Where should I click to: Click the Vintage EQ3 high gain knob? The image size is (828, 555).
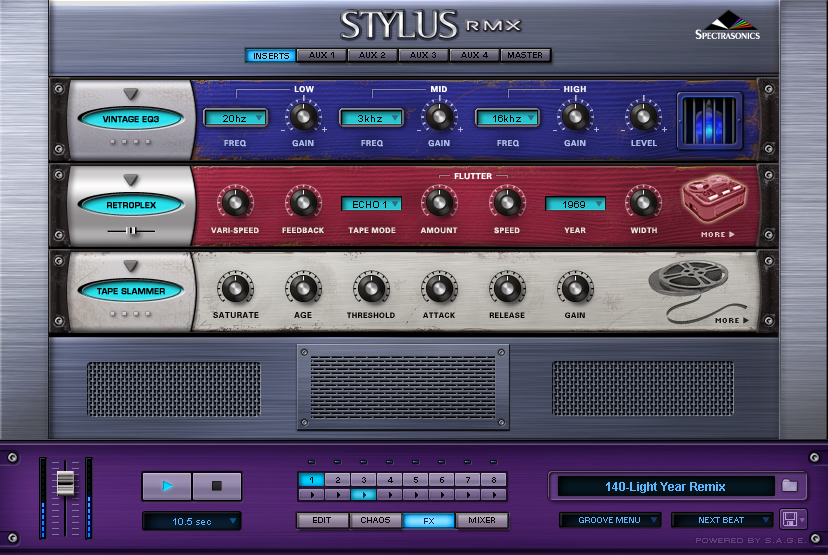point(575,117)
